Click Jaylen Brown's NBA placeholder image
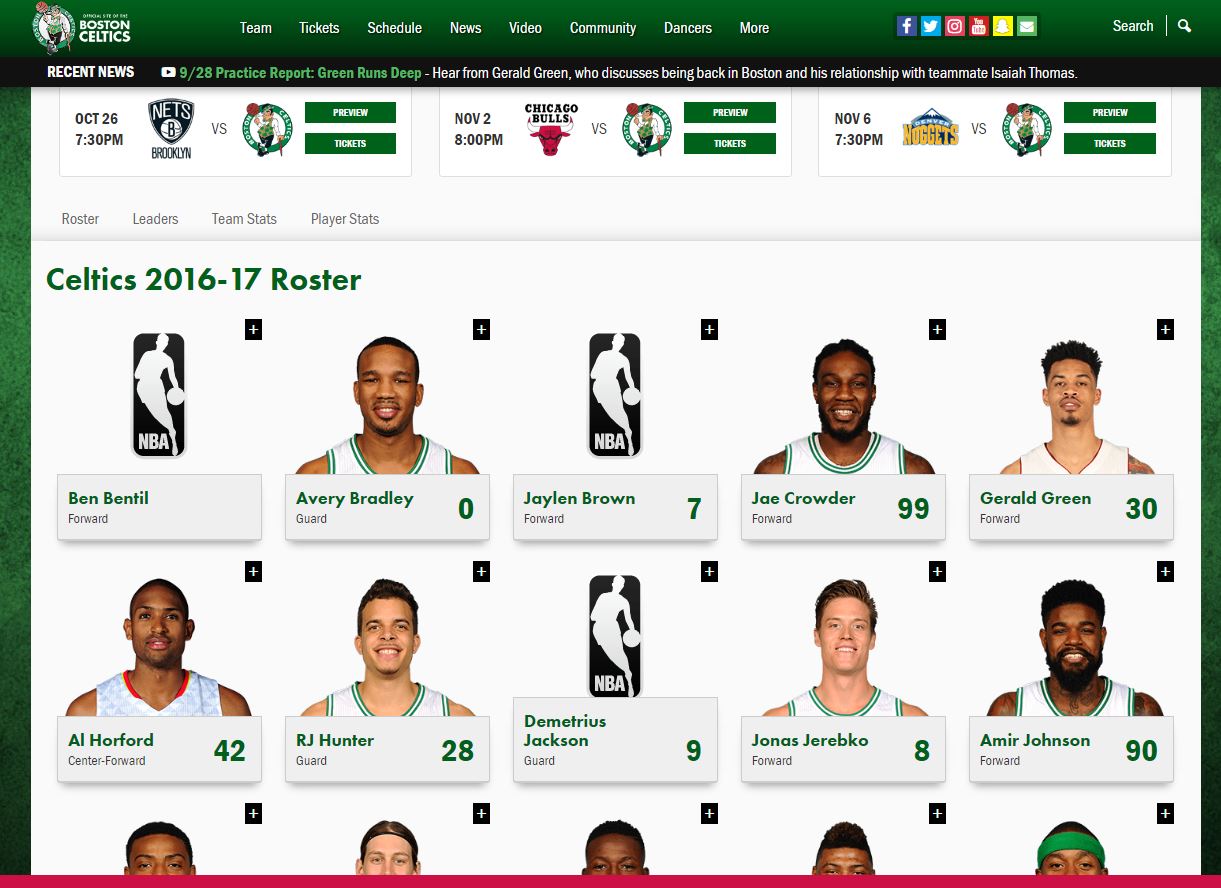This screenshot has width=1221, height=888. point(615,396)
